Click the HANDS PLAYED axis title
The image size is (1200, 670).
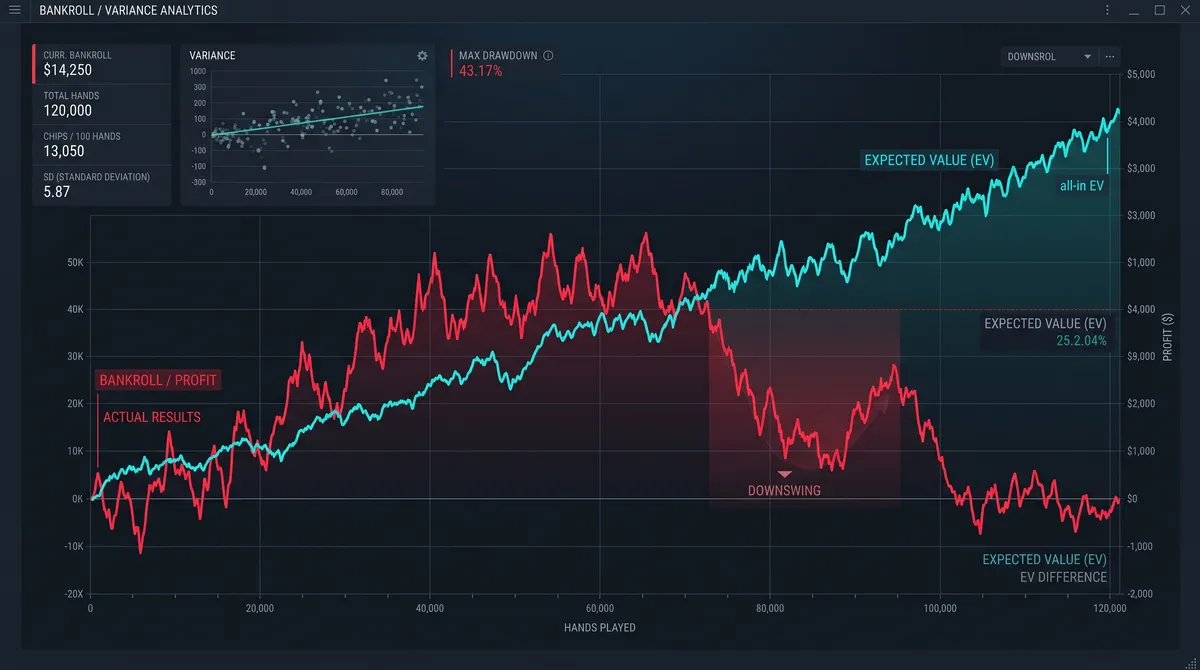coord(599,628)
